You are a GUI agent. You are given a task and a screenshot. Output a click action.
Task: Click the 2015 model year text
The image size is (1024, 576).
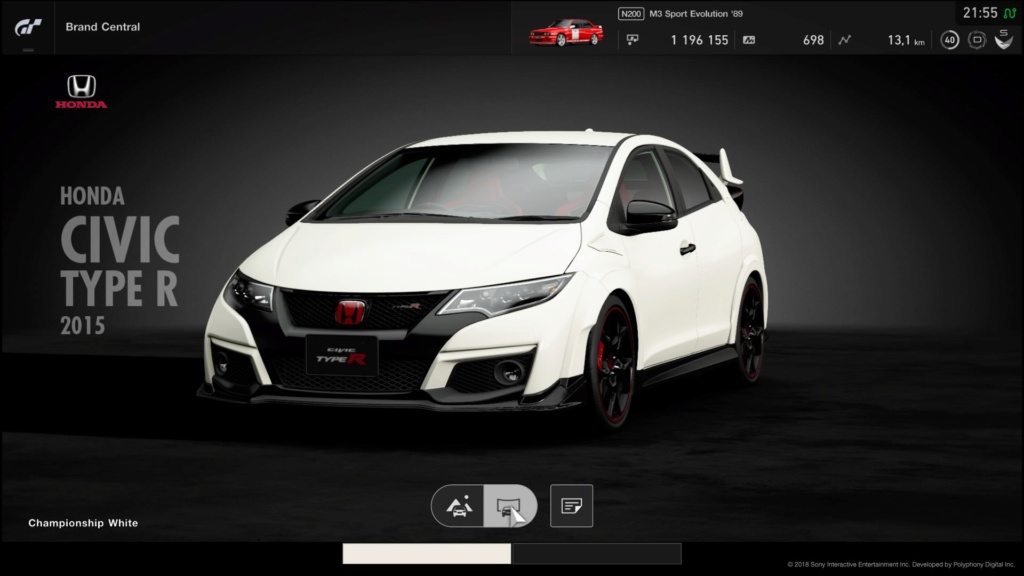(82, 326)
